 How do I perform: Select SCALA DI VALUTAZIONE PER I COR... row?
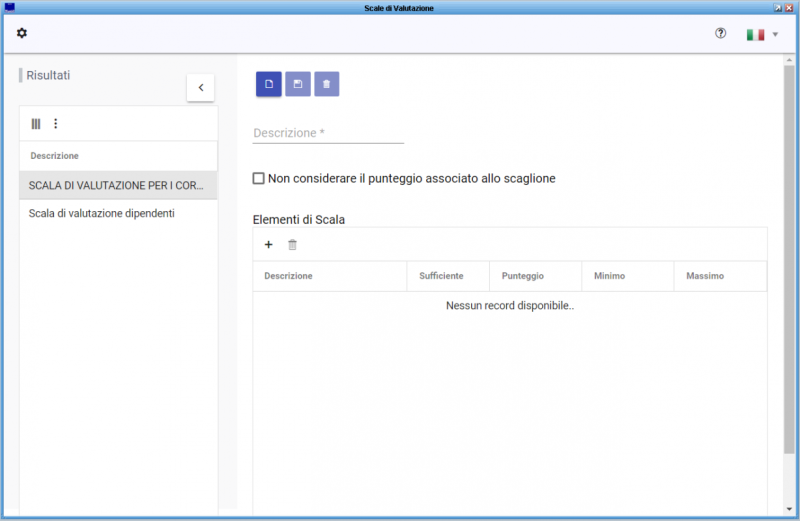(118, 185)
